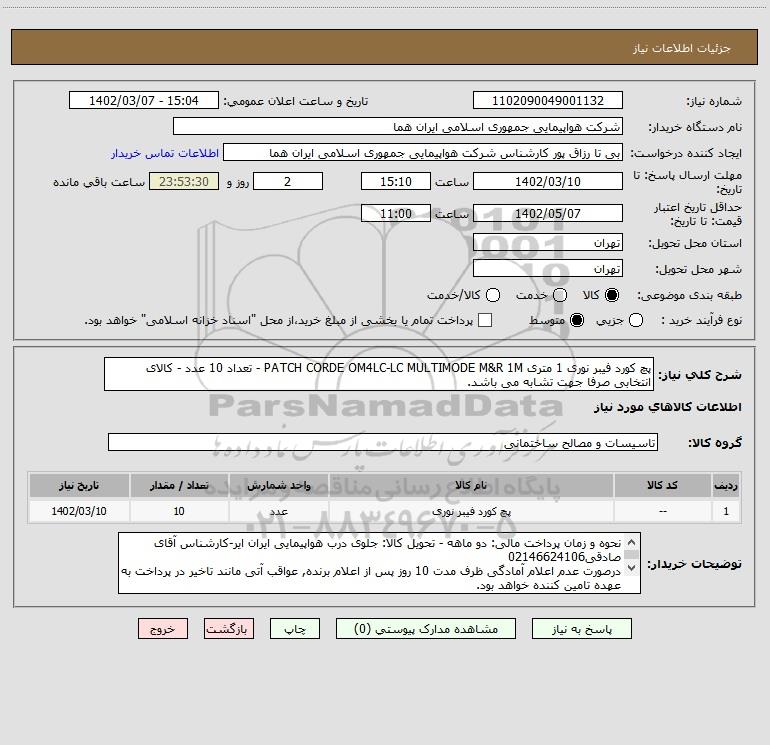The image size is (770, 745).
Task: Click the نام دستگاه خریدار field
Action: (x=398, y=127)
